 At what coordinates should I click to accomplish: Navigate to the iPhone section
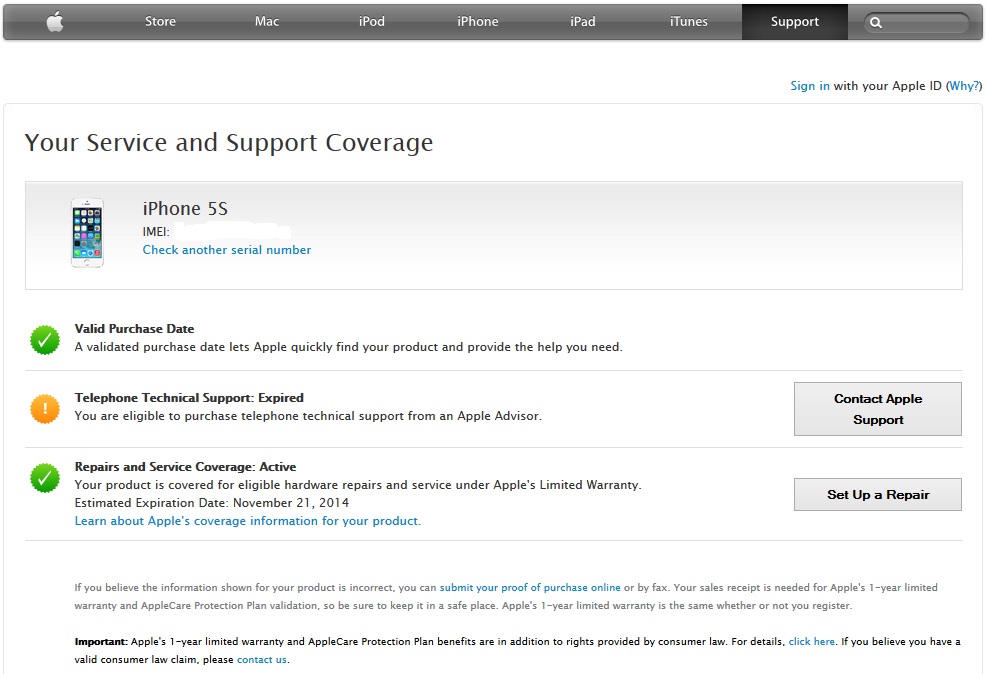(478, 21)
